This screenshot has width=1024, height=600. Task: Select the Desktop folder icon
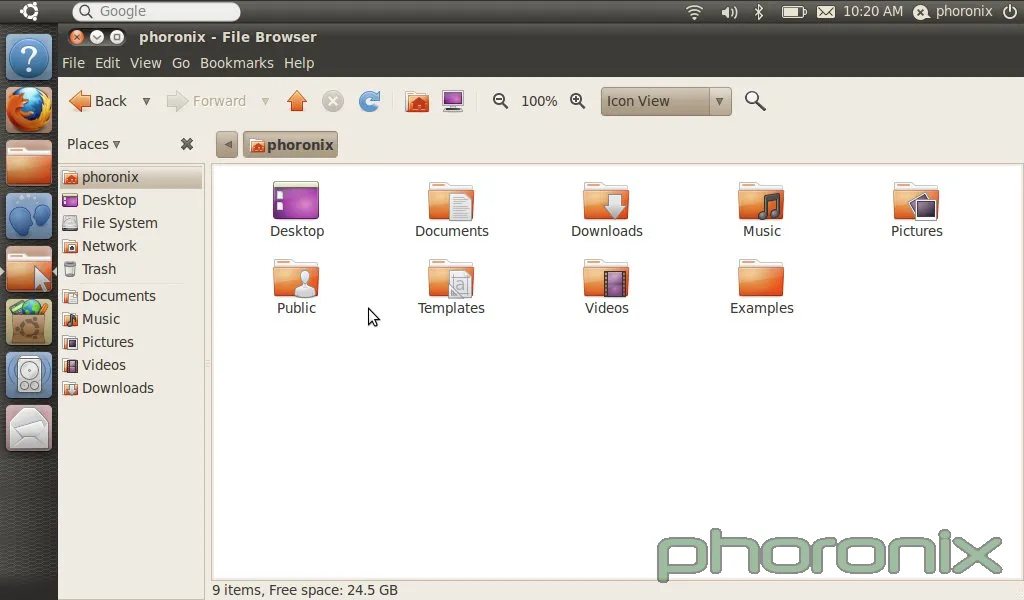coord(296,200)
